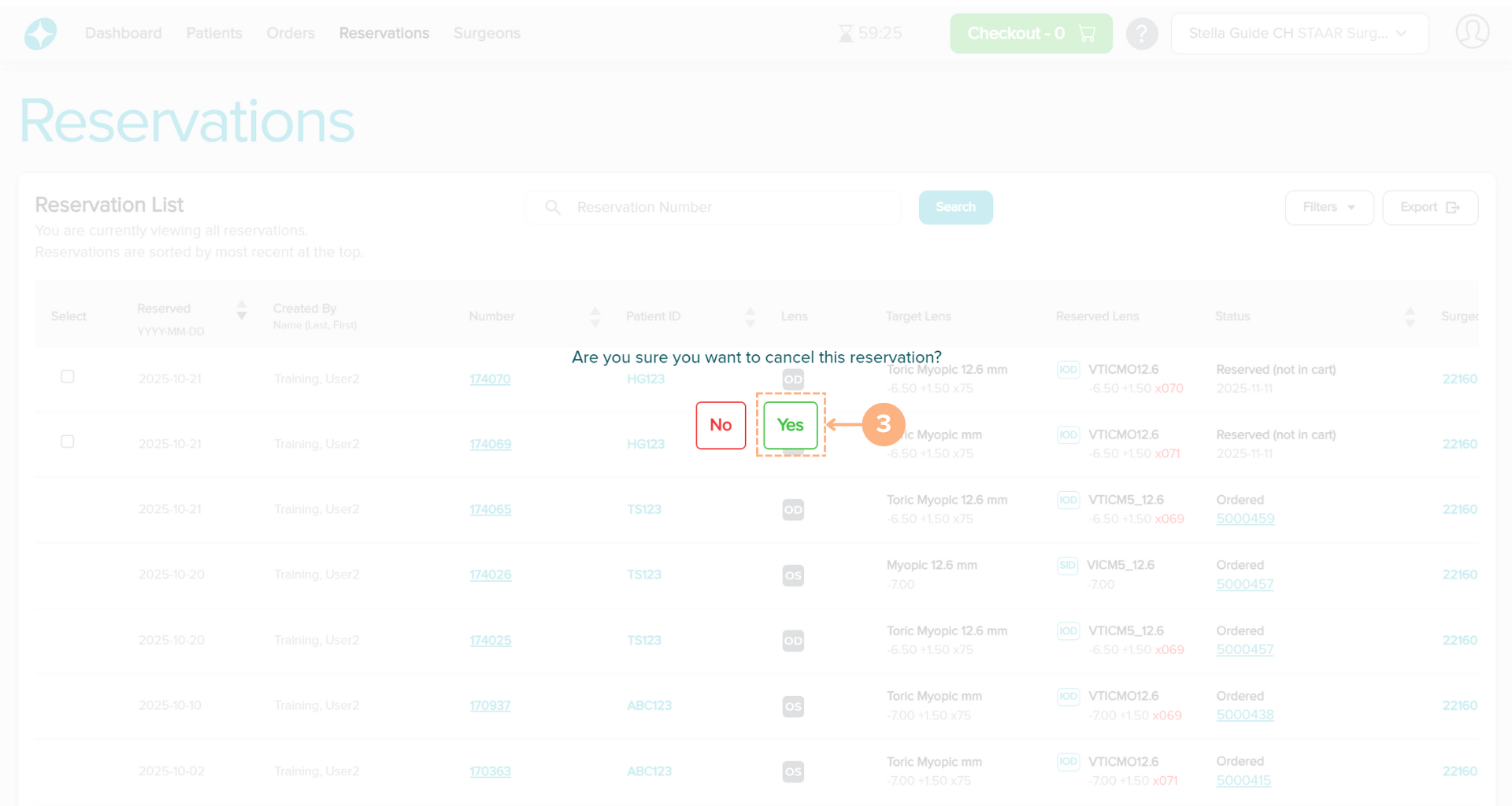Click the OD lens badge for reservation 174065
Image resolution: width=1512 pixels, height=806 pixels.
tap(793, 510)
